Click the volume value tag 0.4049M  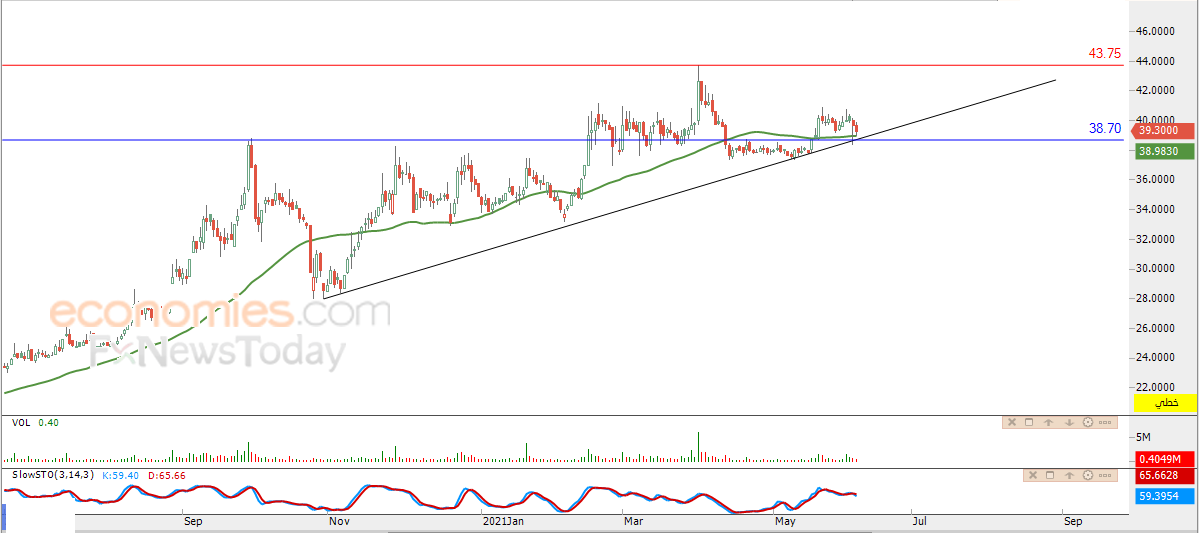1165,459
